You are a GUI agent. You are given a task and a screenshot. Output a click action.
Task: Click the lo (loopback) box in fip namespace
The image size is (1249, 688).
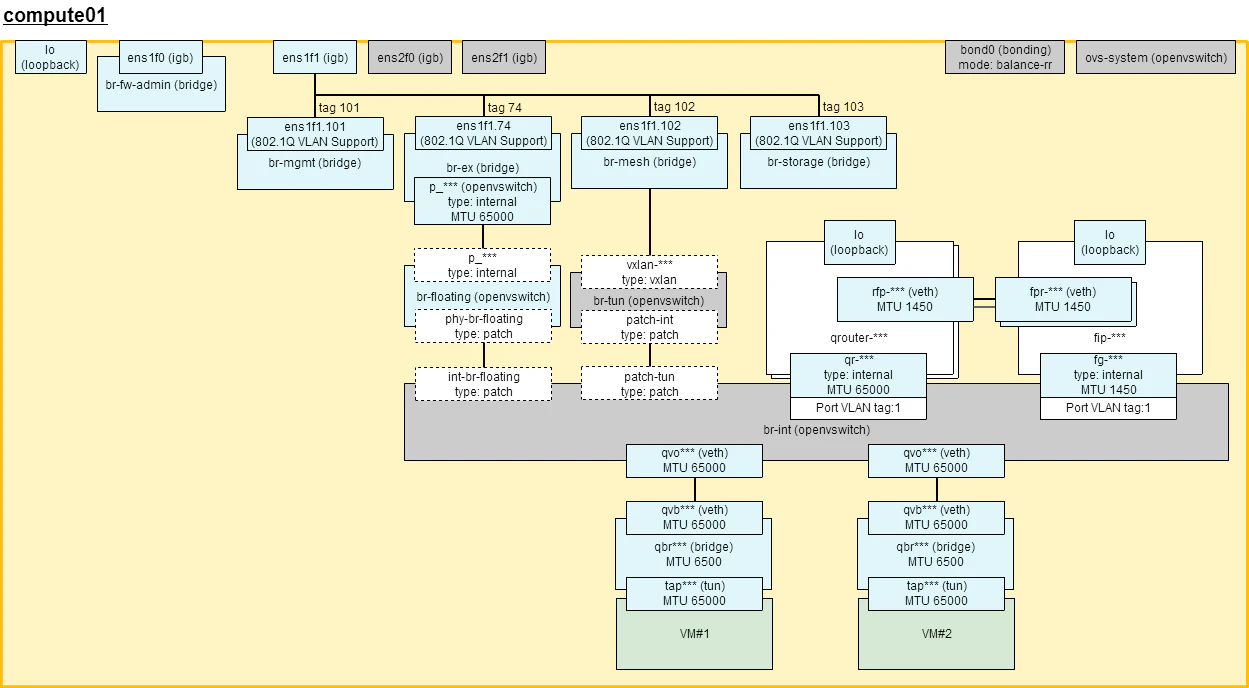pos(1110,242)
